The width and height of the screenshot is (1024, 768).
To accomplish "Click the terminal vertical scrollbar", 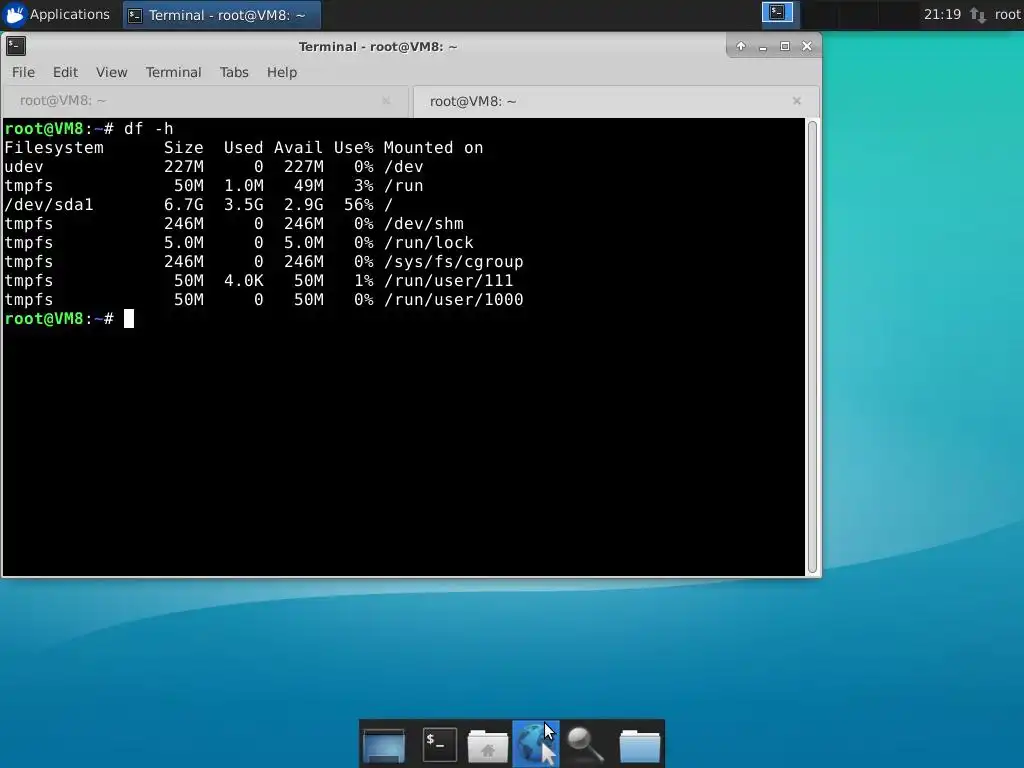I will [x=812, y=347].
